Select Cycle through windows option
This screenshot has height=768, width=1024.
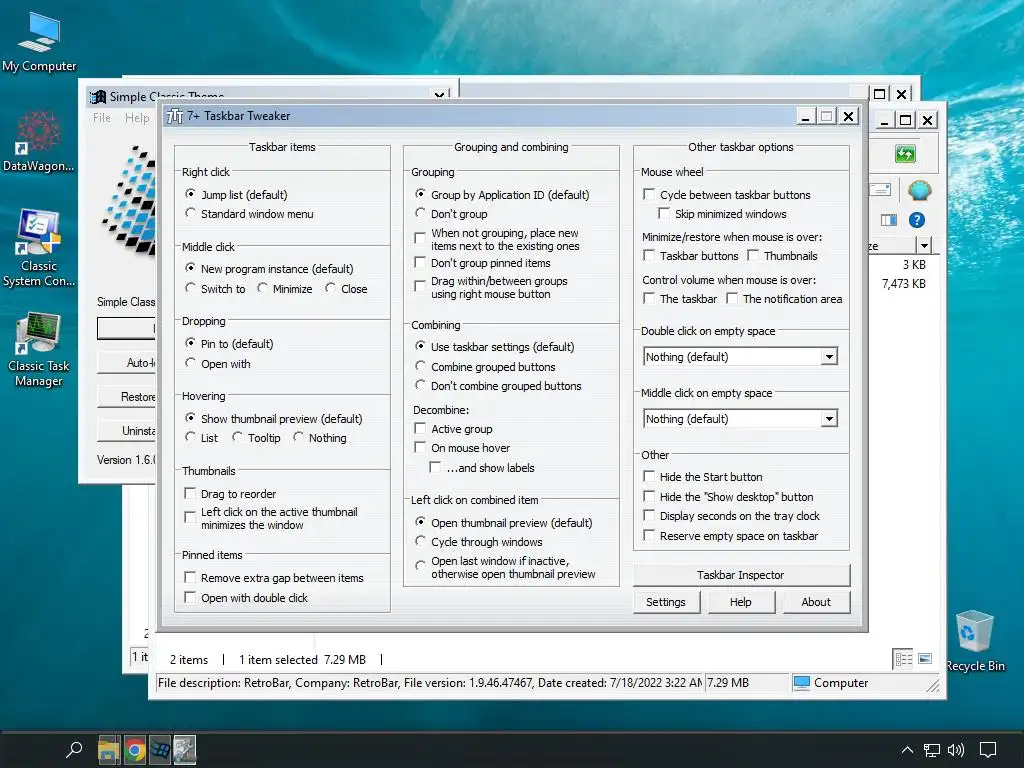420,541
